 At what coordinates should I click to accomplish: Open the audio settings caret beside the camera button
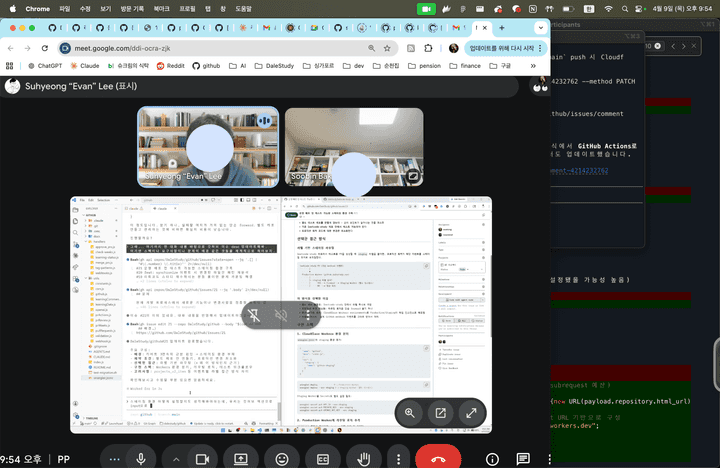[176, 459]
